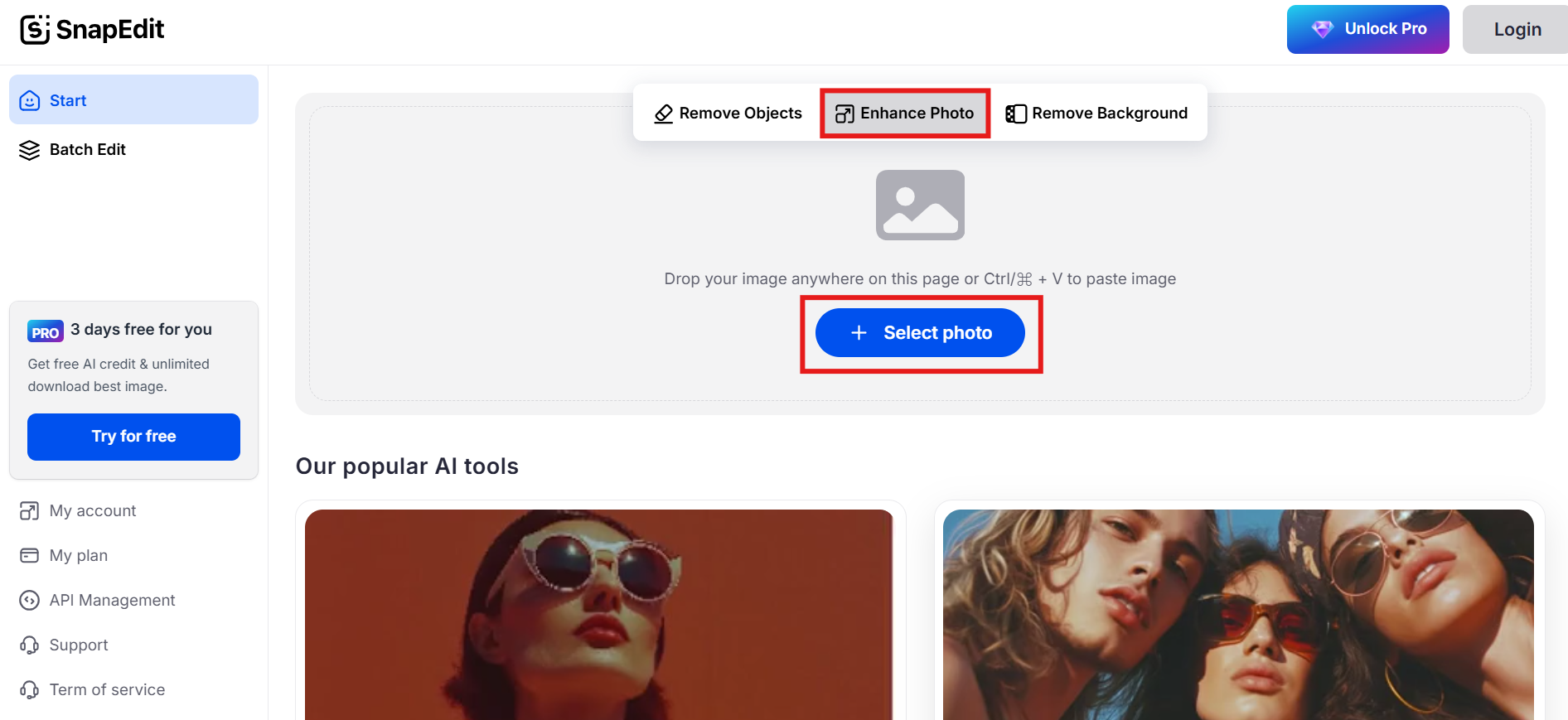Click the diamond icon on Unlock Pro
Viewport: 1568px width, 720px height.
[x=1323, y=28]
